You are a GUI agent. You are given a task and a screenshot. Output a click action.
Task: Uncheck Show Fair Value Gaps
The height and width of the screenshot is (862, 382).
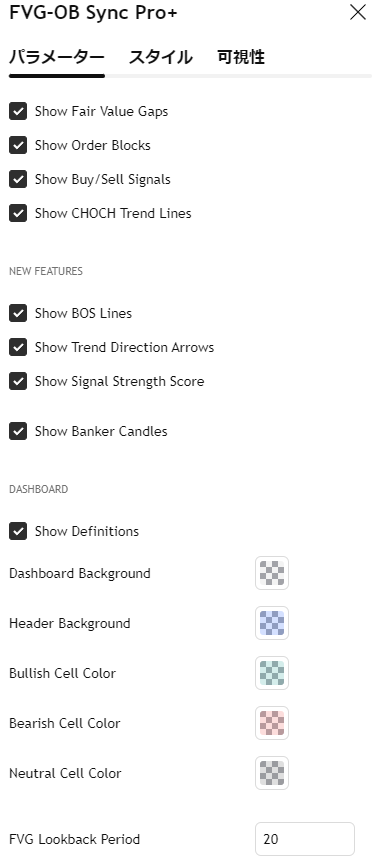coord(18,112)
